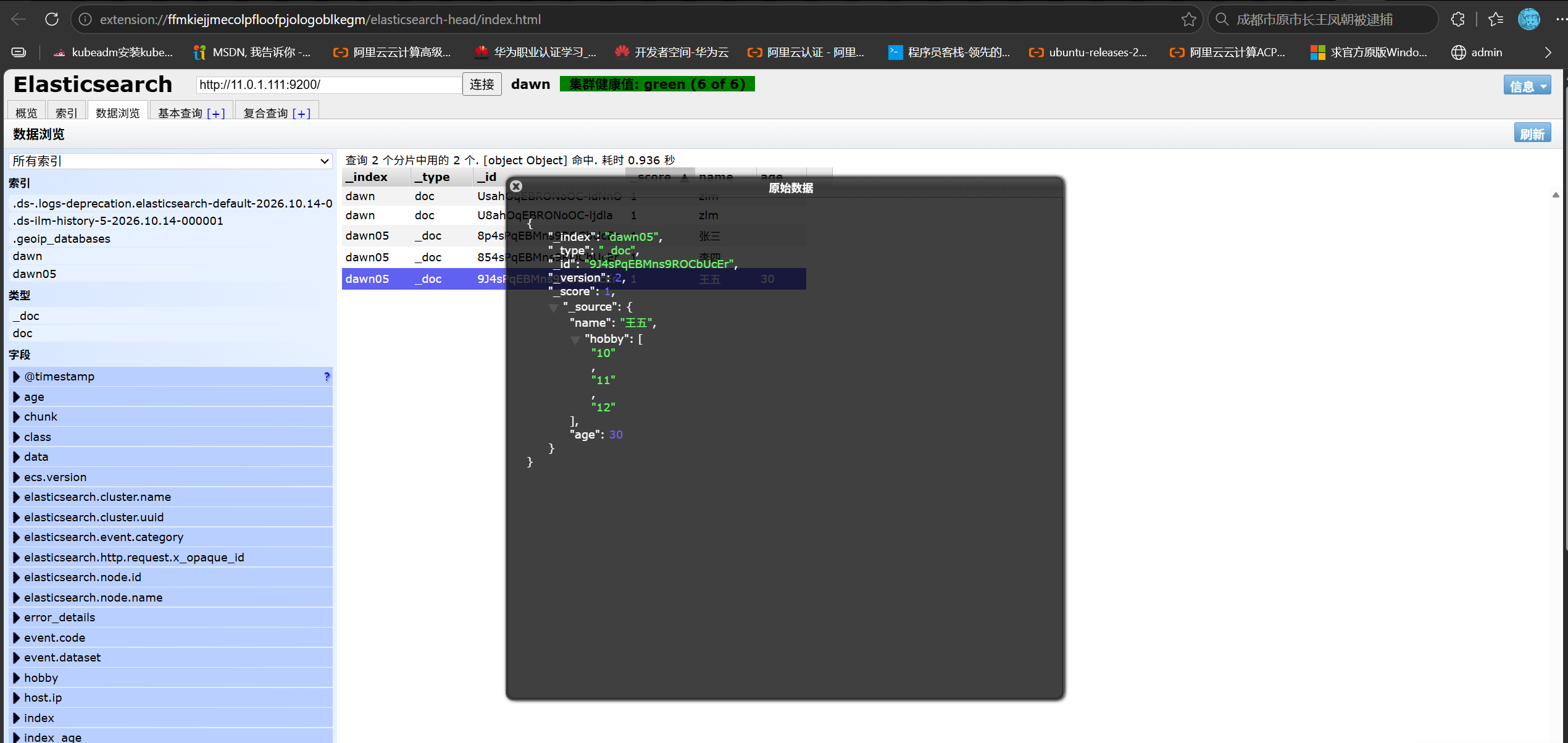This screenshot has width=1568, height=743.
Task: Open the favorites list icon
Action: [x=1495, y=19]
